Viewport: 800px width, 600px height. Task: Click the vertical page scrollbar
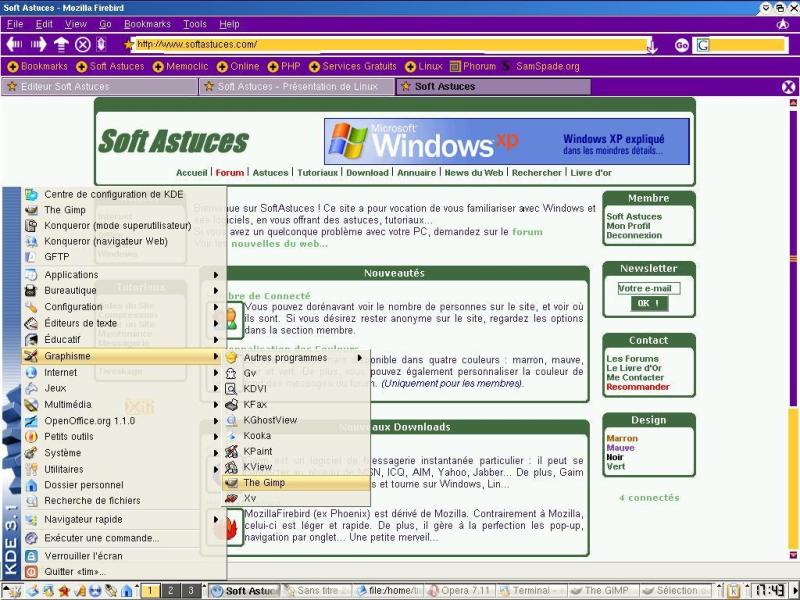click(793, 327)
